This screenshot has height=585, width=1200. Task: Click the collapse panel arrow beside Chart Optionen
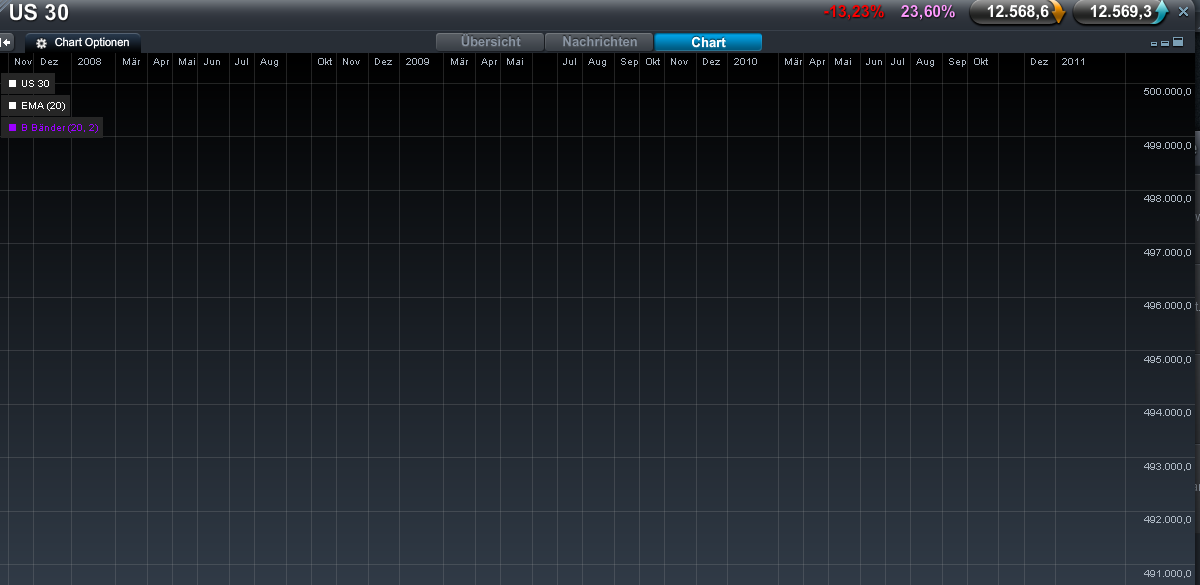coord(7,42)
